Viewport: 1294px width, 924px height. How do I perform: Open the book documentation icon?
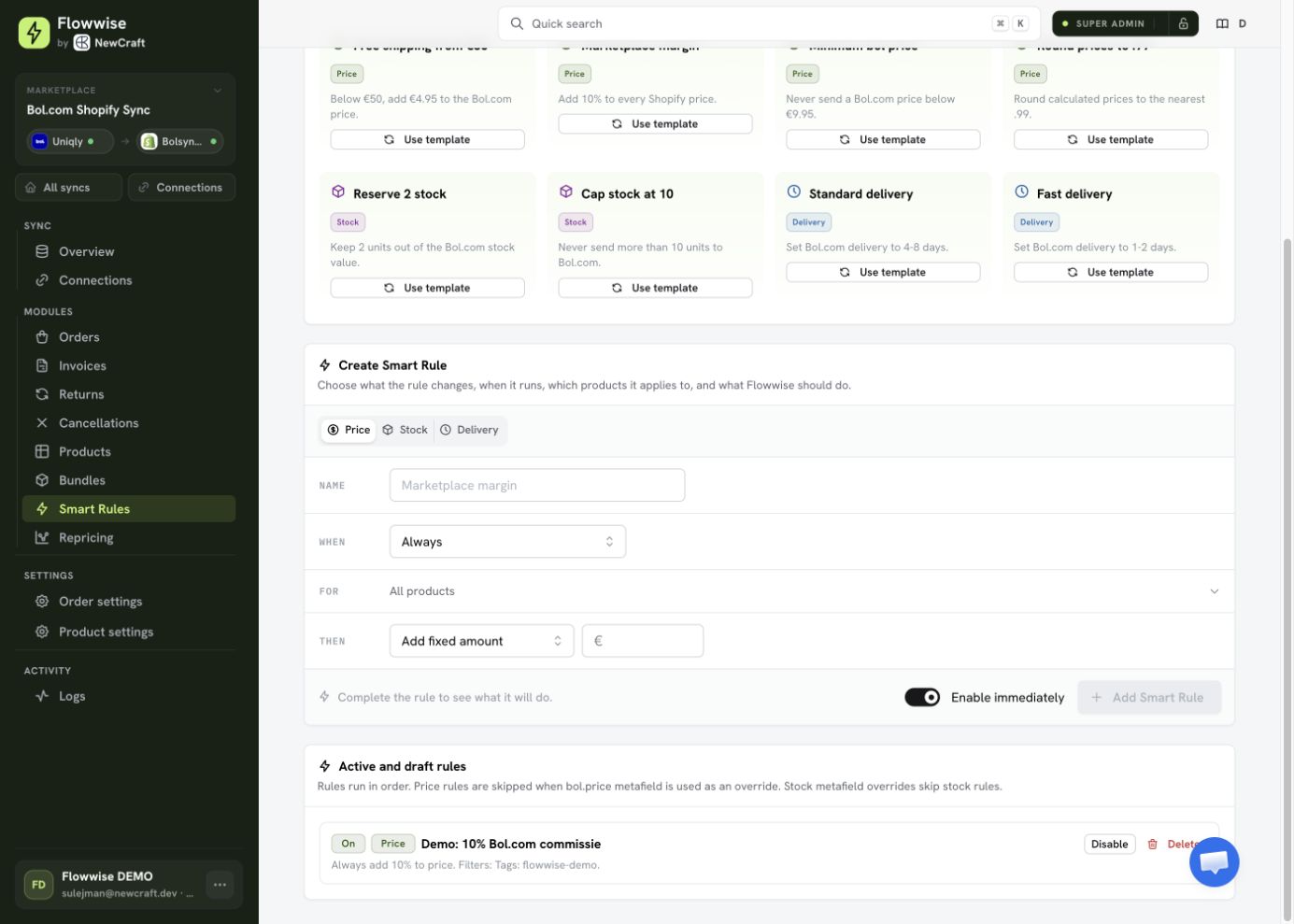(x=1222, y=23)
